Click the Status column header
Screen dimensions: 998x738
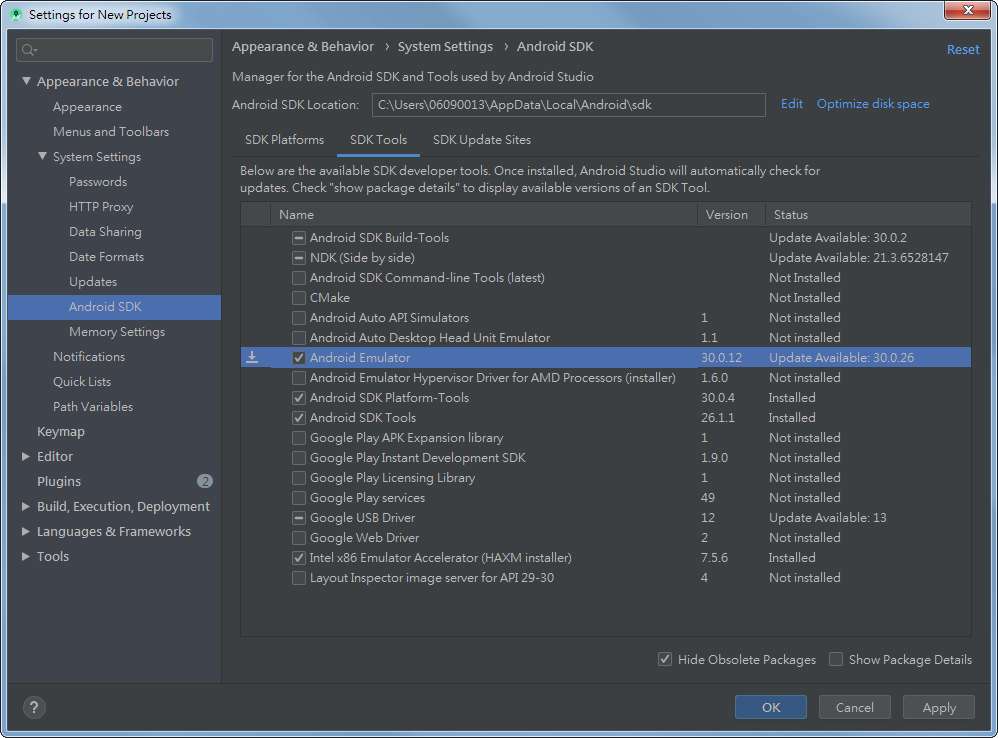coord(868,214)
